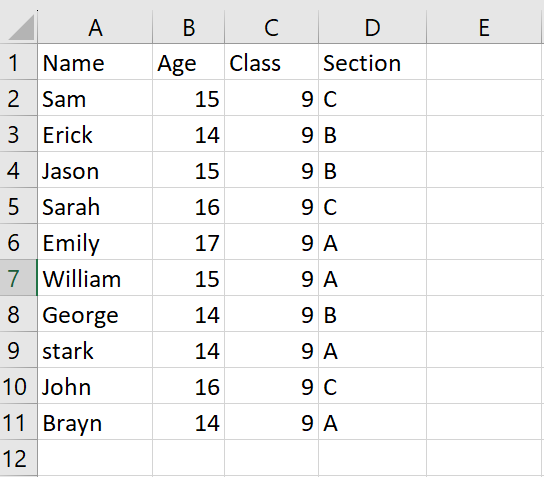
Task: Select row 1 header
Action: coord(18,62)
